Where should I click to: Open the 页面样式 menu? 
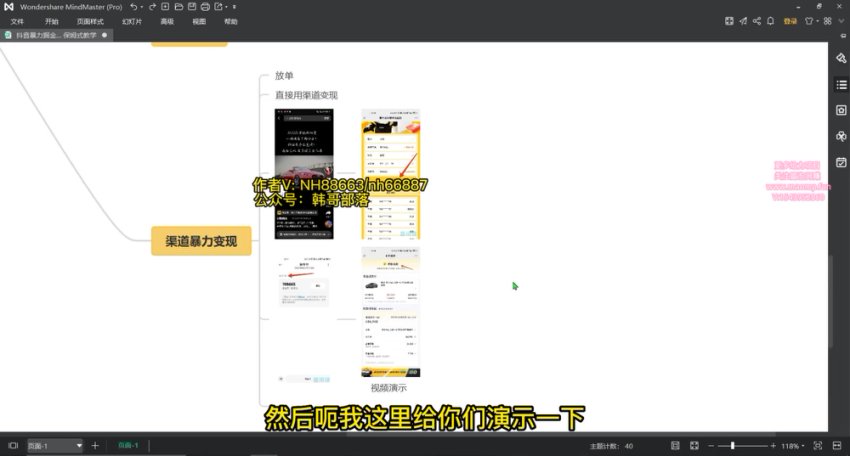pyautogui.click(x=90, y=21)
